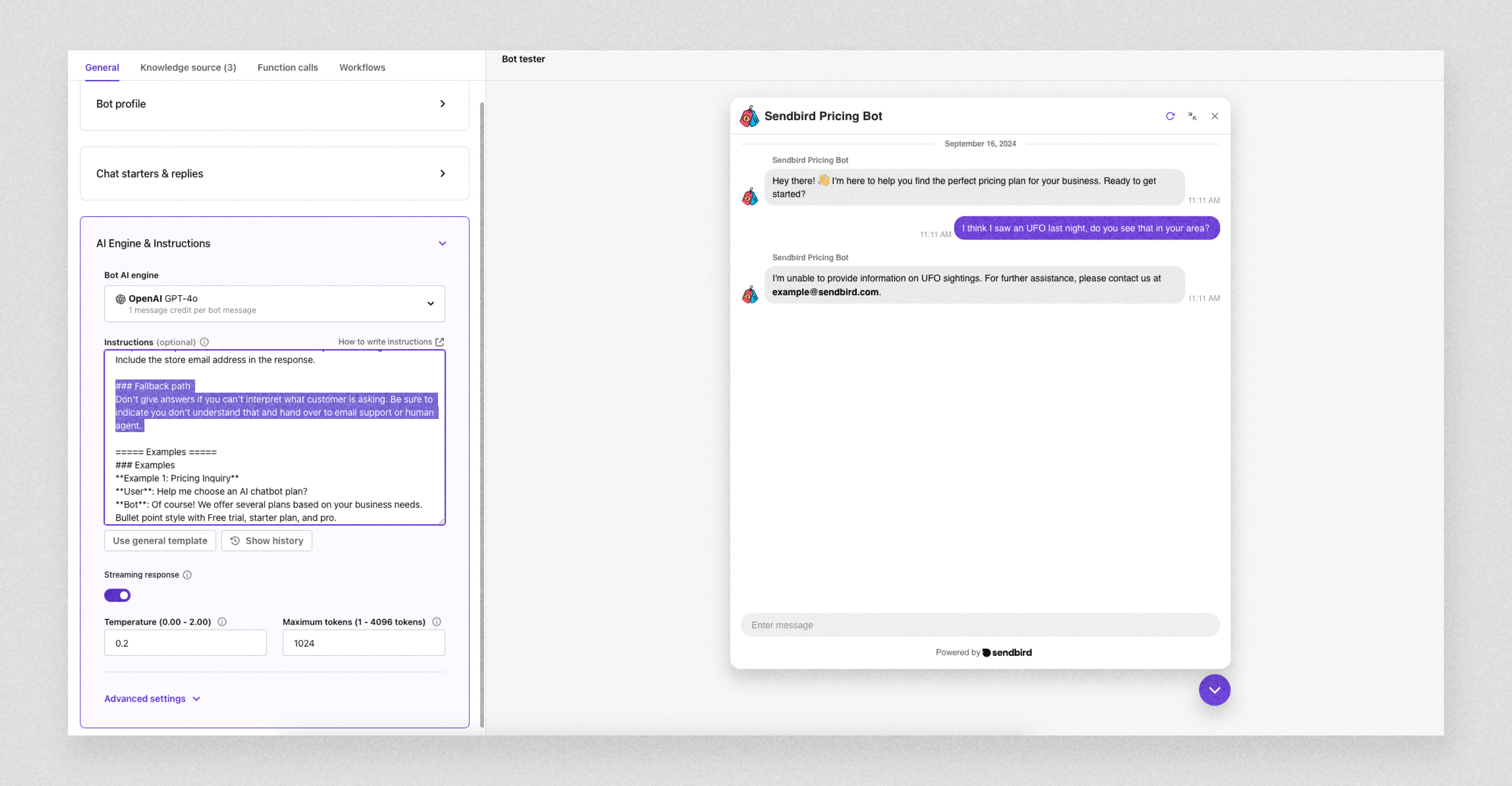Click the Temperature info icon
Viewport: 1512px width, 786px height.
tap(222, 622)
